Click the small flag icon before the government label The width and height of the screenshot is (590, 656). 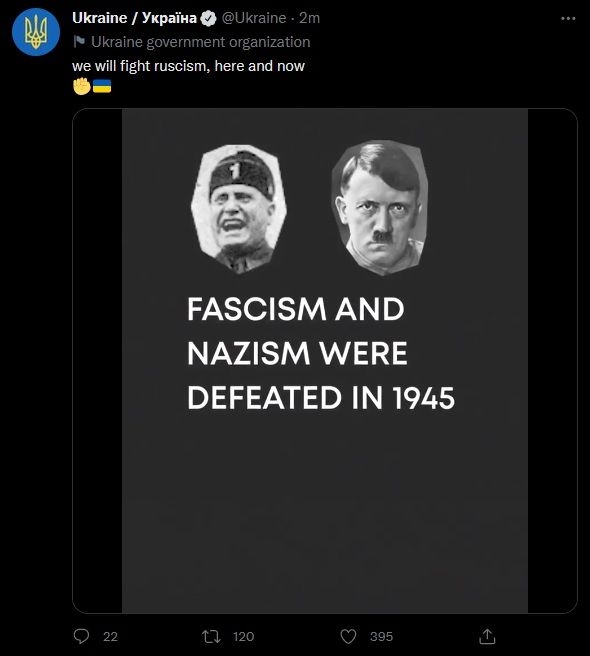(x=79, y=41)
